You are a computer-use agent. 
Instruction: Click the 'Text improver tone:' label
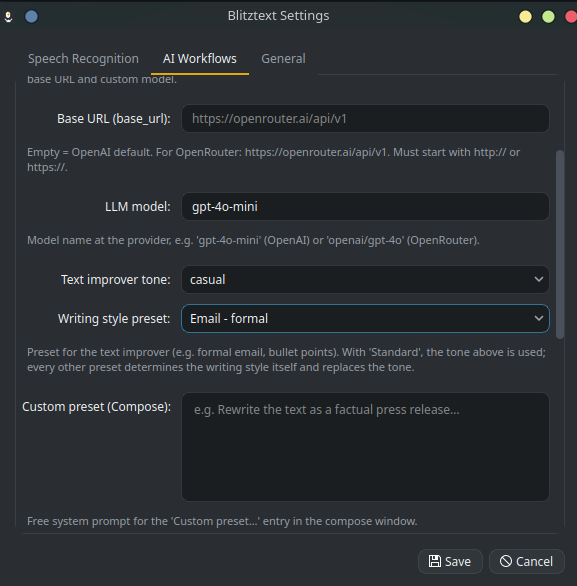point(115,280)
